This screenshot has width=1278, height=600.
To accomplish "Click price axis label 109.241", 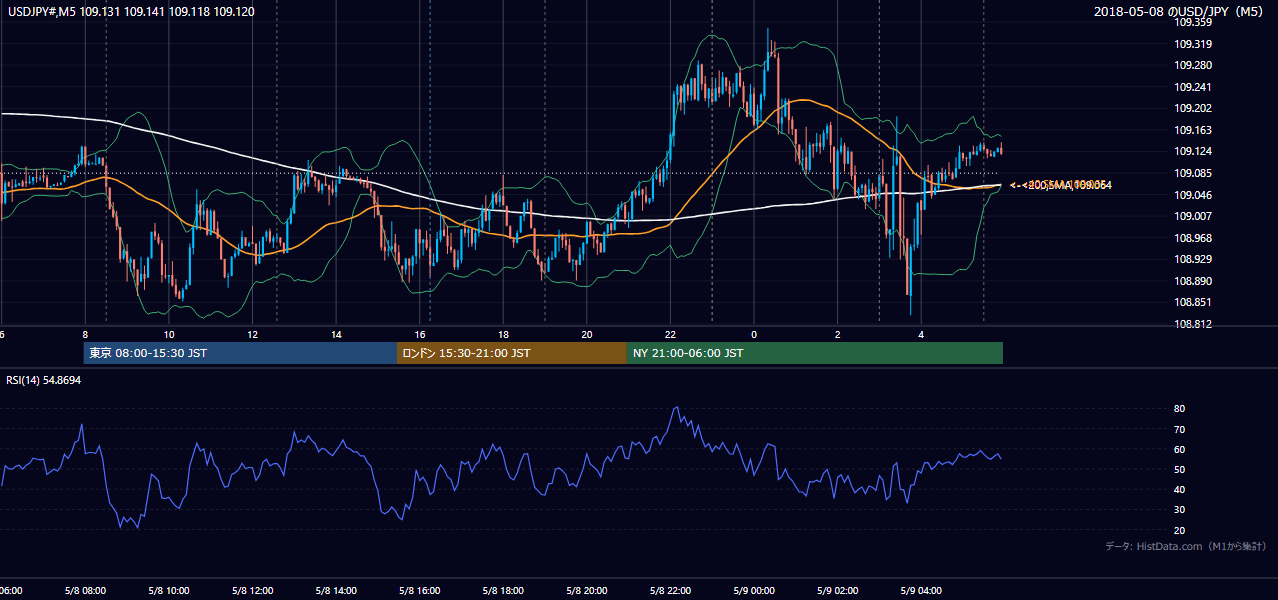I will coord(1194,87).
